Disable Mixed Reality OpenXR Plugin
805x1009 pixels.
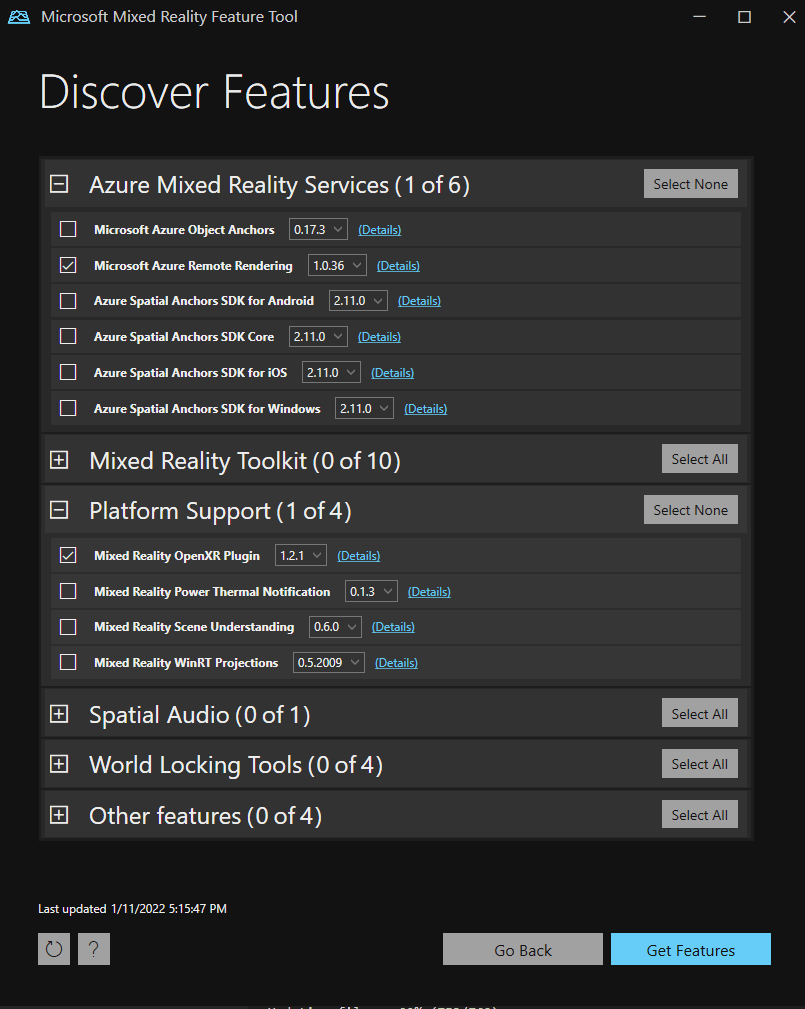[67, 555]
